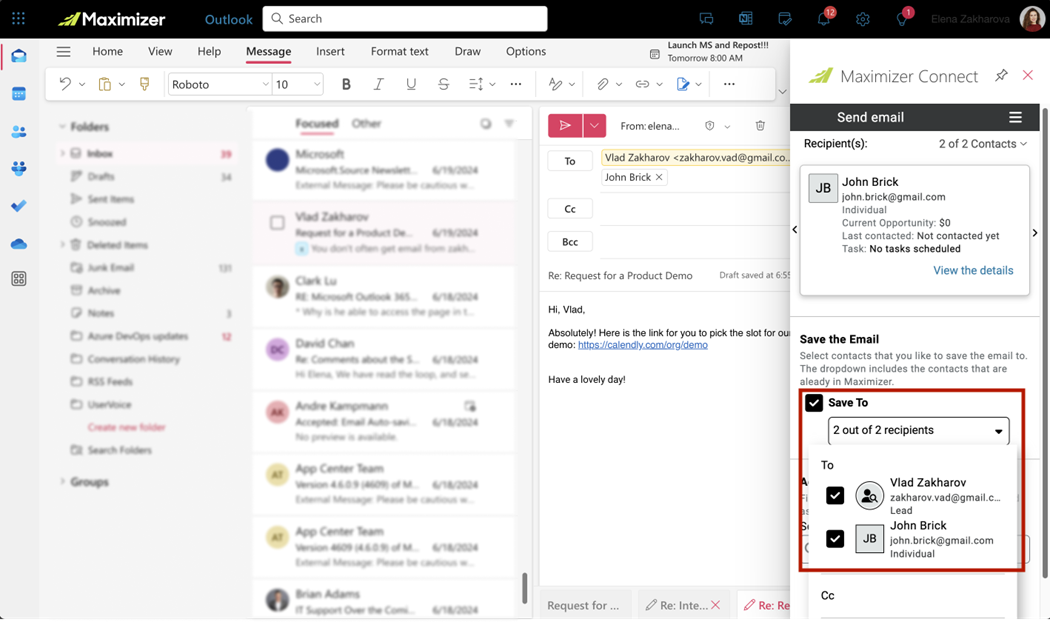Uncheck John Brick recipient checkbox
The width and height of the screenshot is (1050, 622).
835,538
